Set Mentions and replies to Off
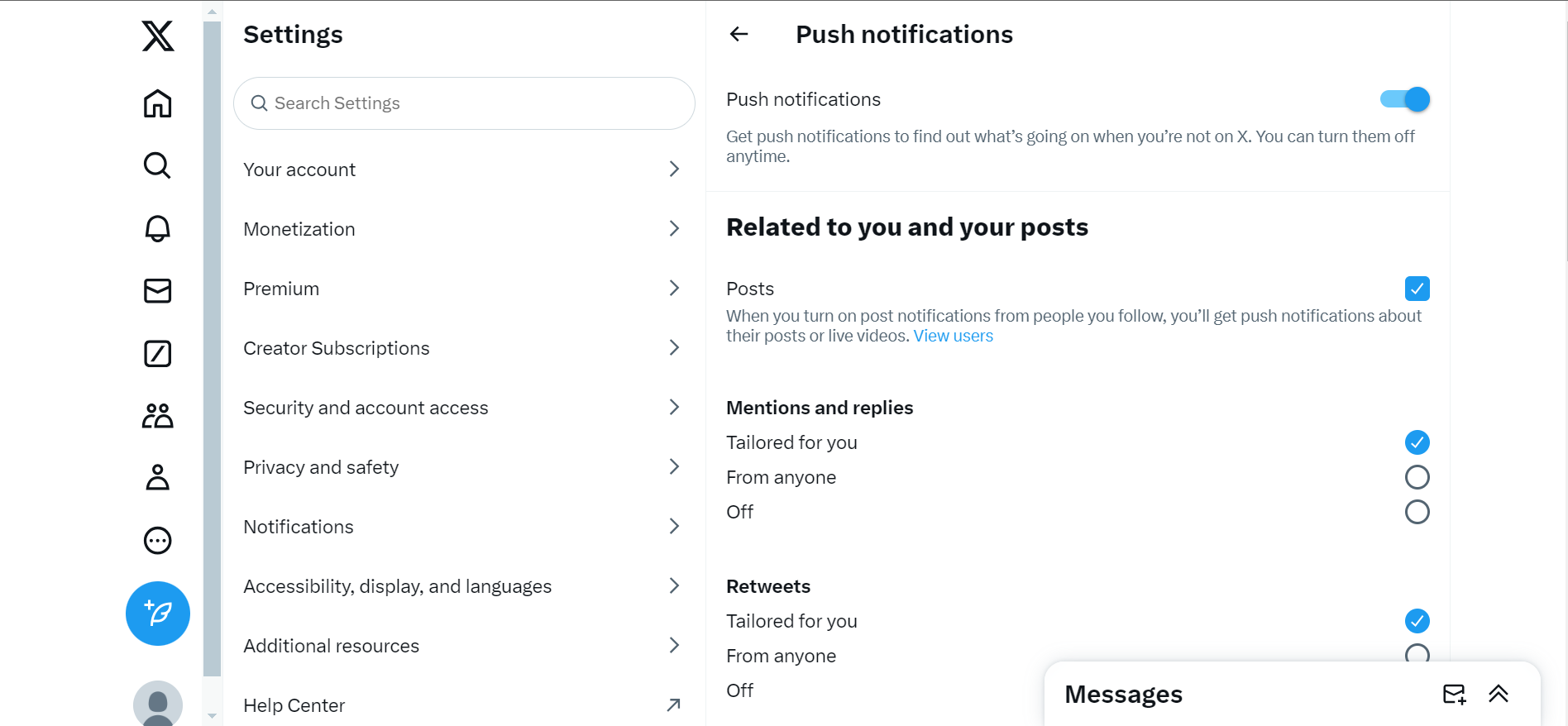 [x=1417, y=512]
